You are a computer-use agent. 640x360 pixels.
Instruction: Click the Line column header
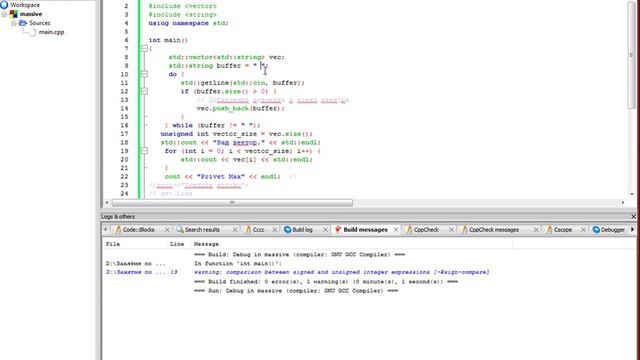pos(177,244)
